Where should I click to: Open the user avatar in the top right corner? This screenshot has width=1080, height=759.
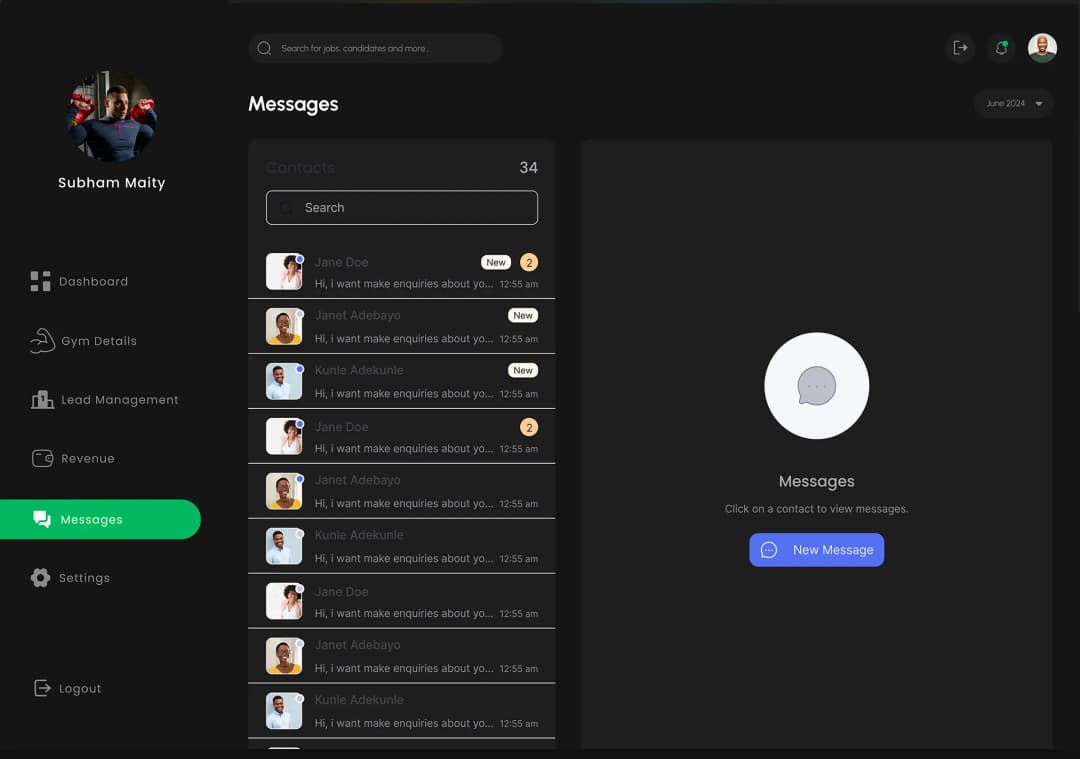(x=1042, y=48)
